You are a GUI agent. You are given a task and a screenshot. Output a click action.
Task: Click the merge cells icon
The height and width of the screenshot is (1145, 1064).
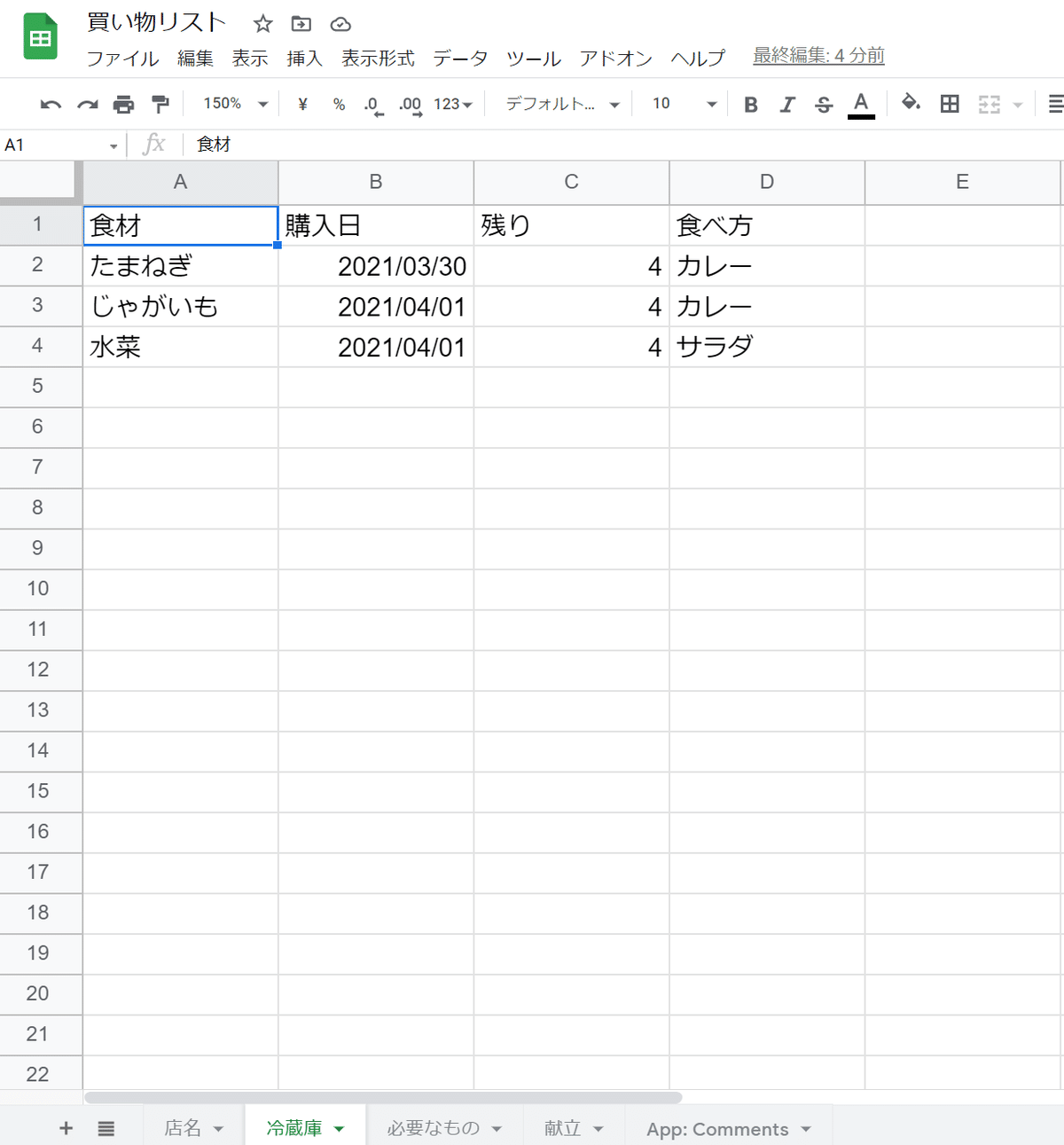point(990,105)
